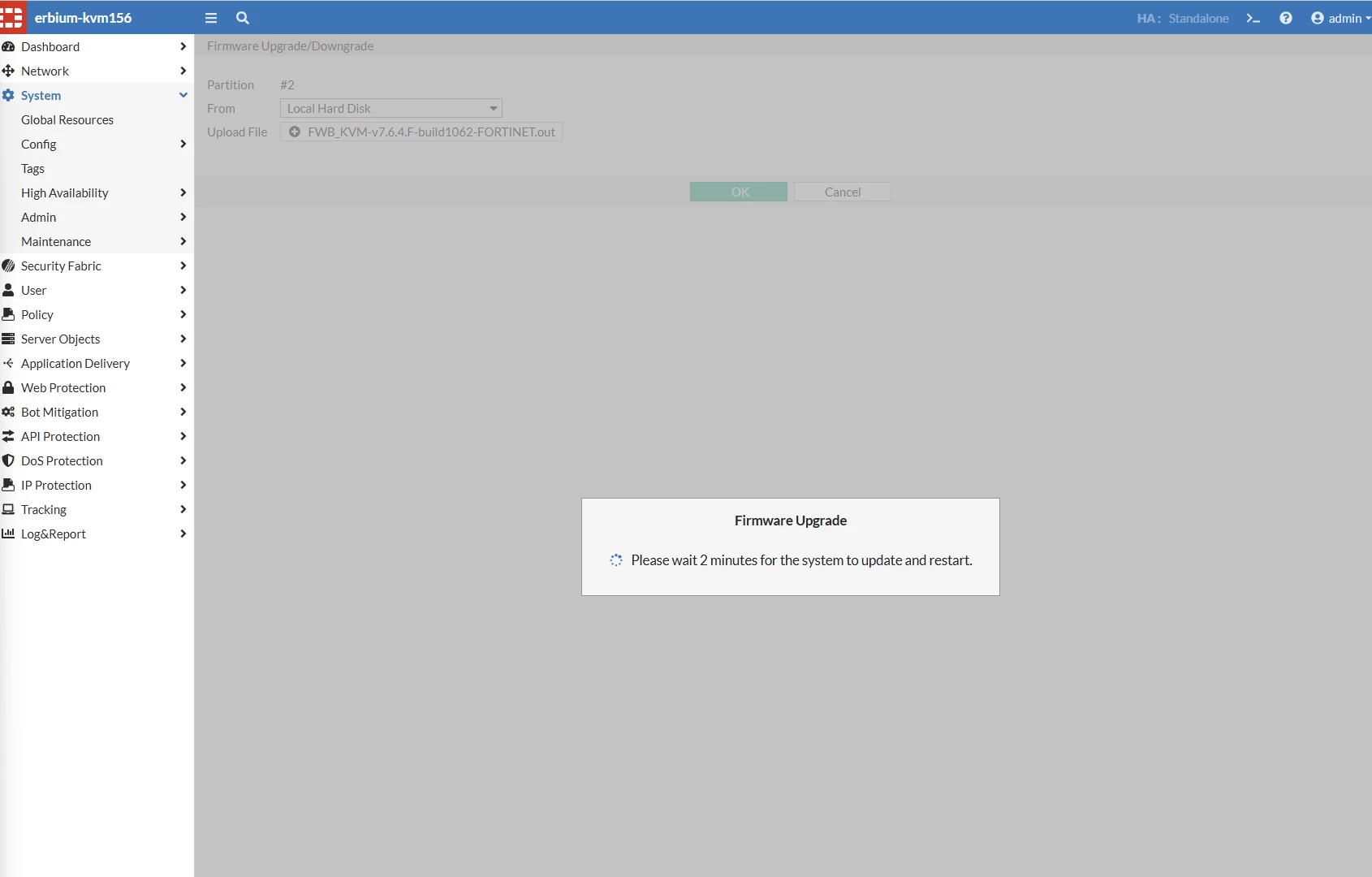The width and height of the screenshot is (1372, 877).
Task: Toggle the hamburger menu icon
Action: tap(211, 18)
